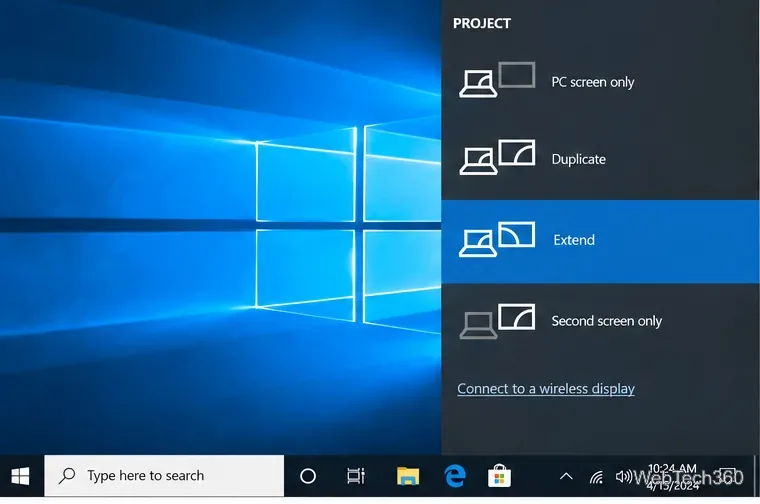Image resolution: width=760 pixels, height=504 pixels.
Task: Open Cortana from the taskbar circle icon
Action: point(308,476)
